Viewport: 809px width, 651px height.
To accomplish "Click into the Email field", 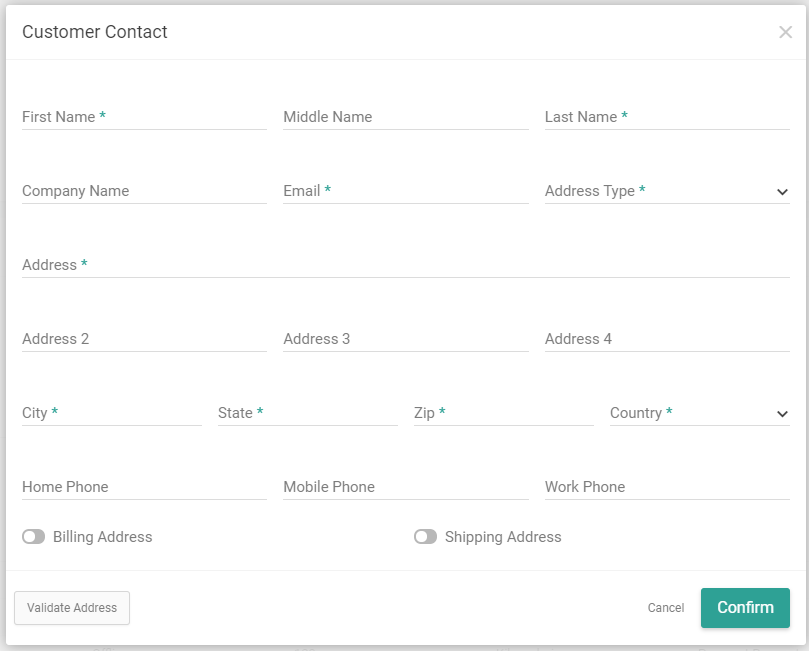I will (x=405, y=191).
